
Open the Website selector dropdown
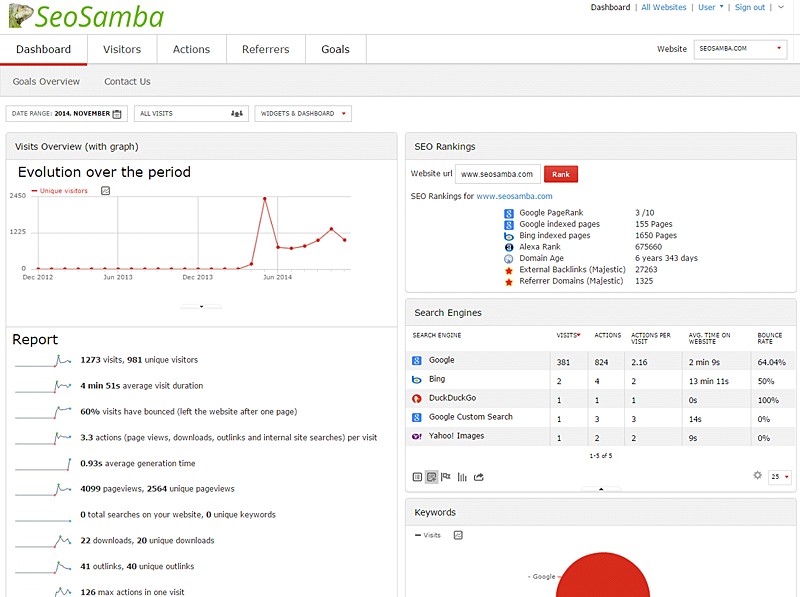[740, 49]
